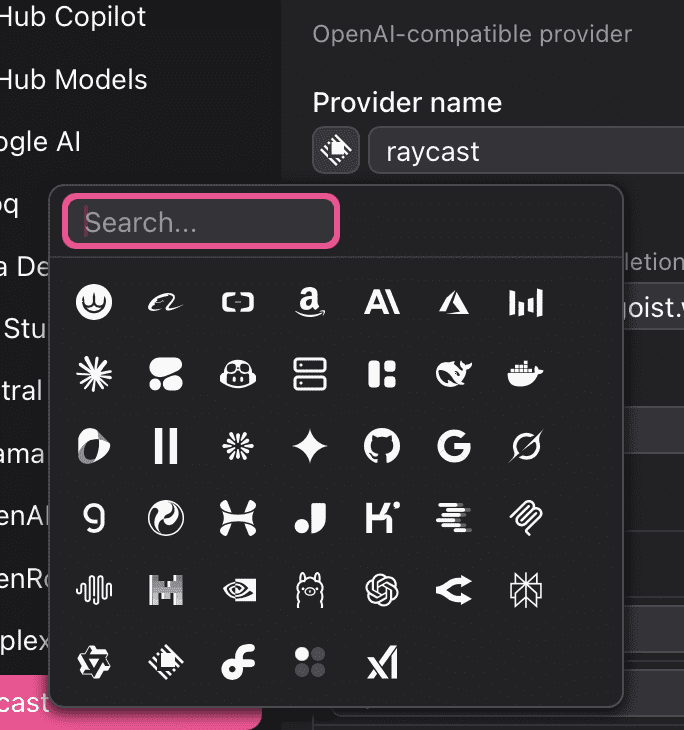Open GitHub Copilot provider in the sidebar

[74, 17]
